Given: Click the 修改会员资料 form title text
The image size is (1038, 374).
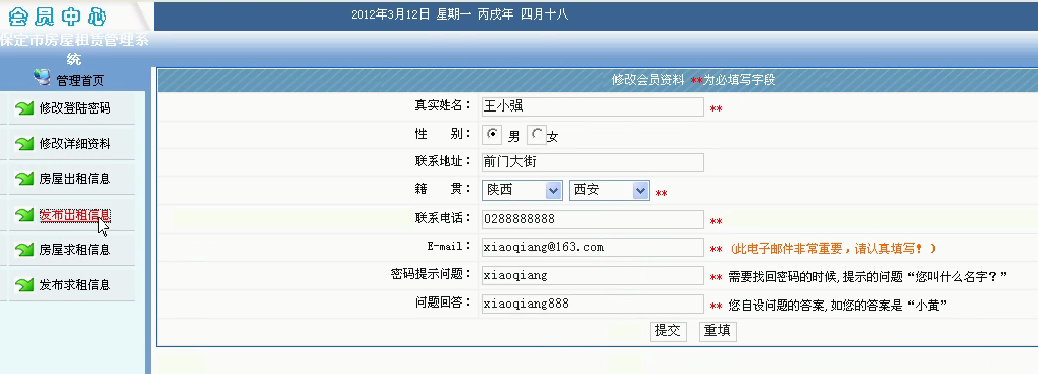Looking at the screenshot, I should coord(647,80).
